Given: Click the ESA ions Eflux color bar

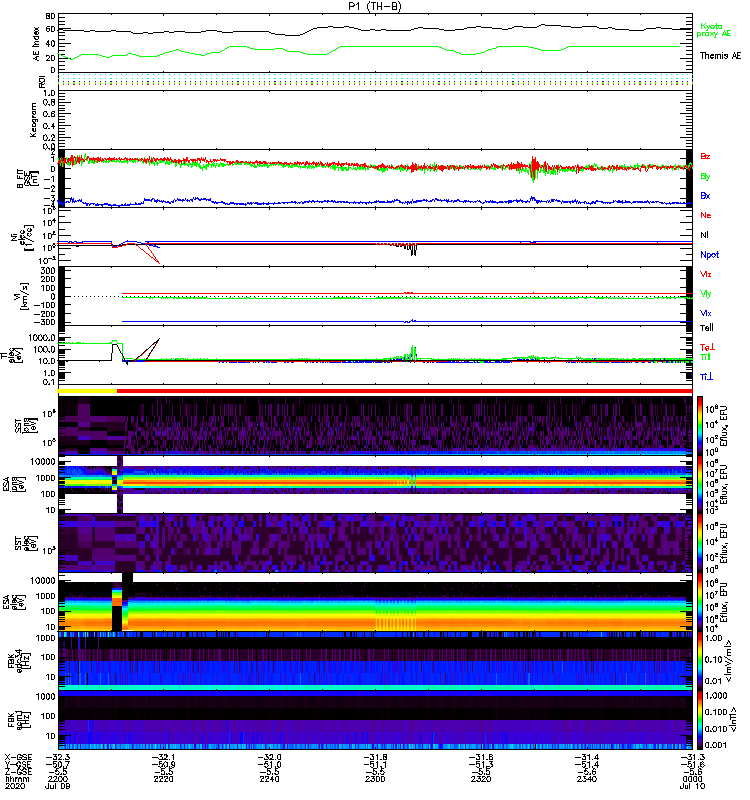Looking at the screenshot, I should (x=700, y=485).
